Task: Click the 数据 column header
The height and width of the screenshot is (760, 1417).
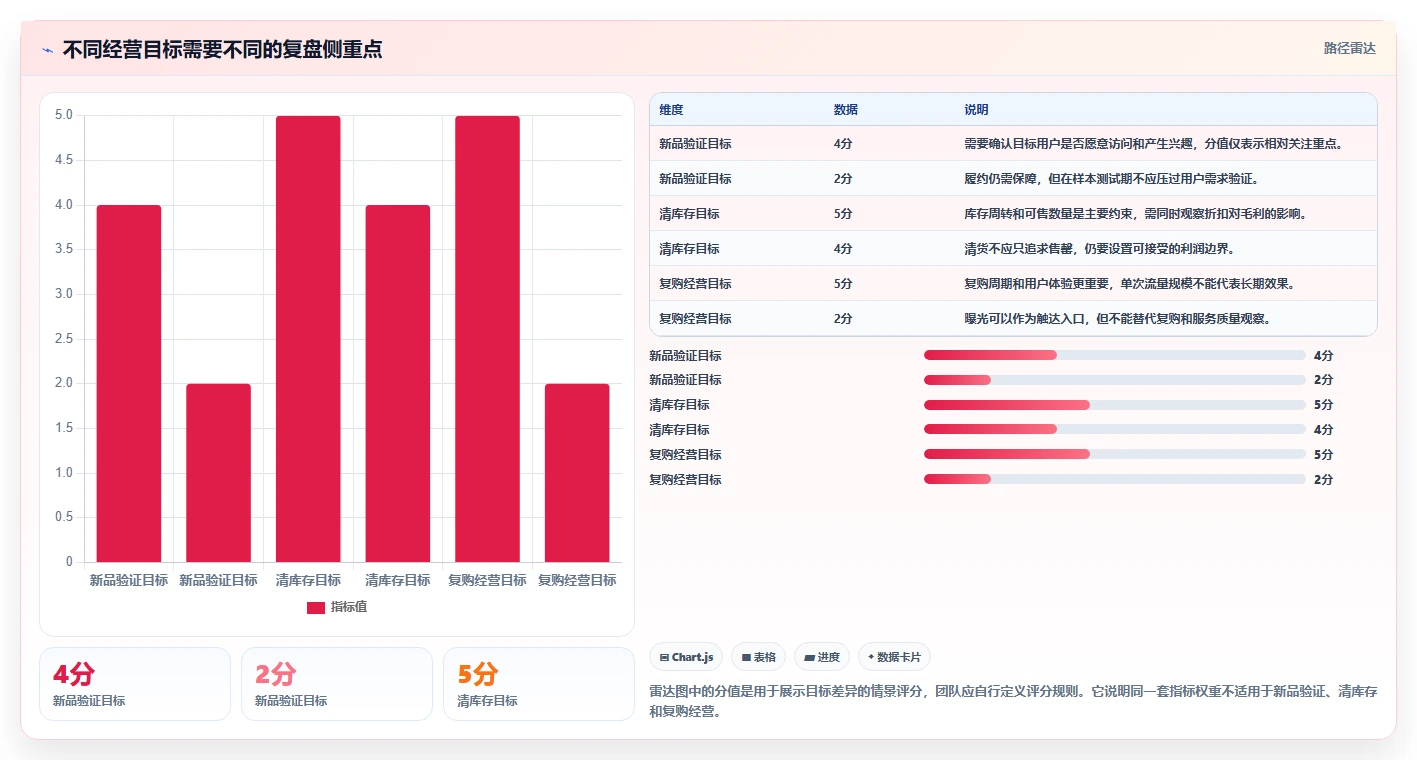Action: [846, 110]
